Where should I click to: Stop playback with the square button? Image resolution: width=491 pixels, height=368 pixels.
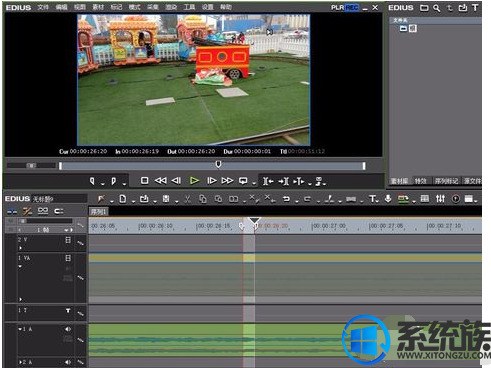pyautogui.click(x=144, y=181)
